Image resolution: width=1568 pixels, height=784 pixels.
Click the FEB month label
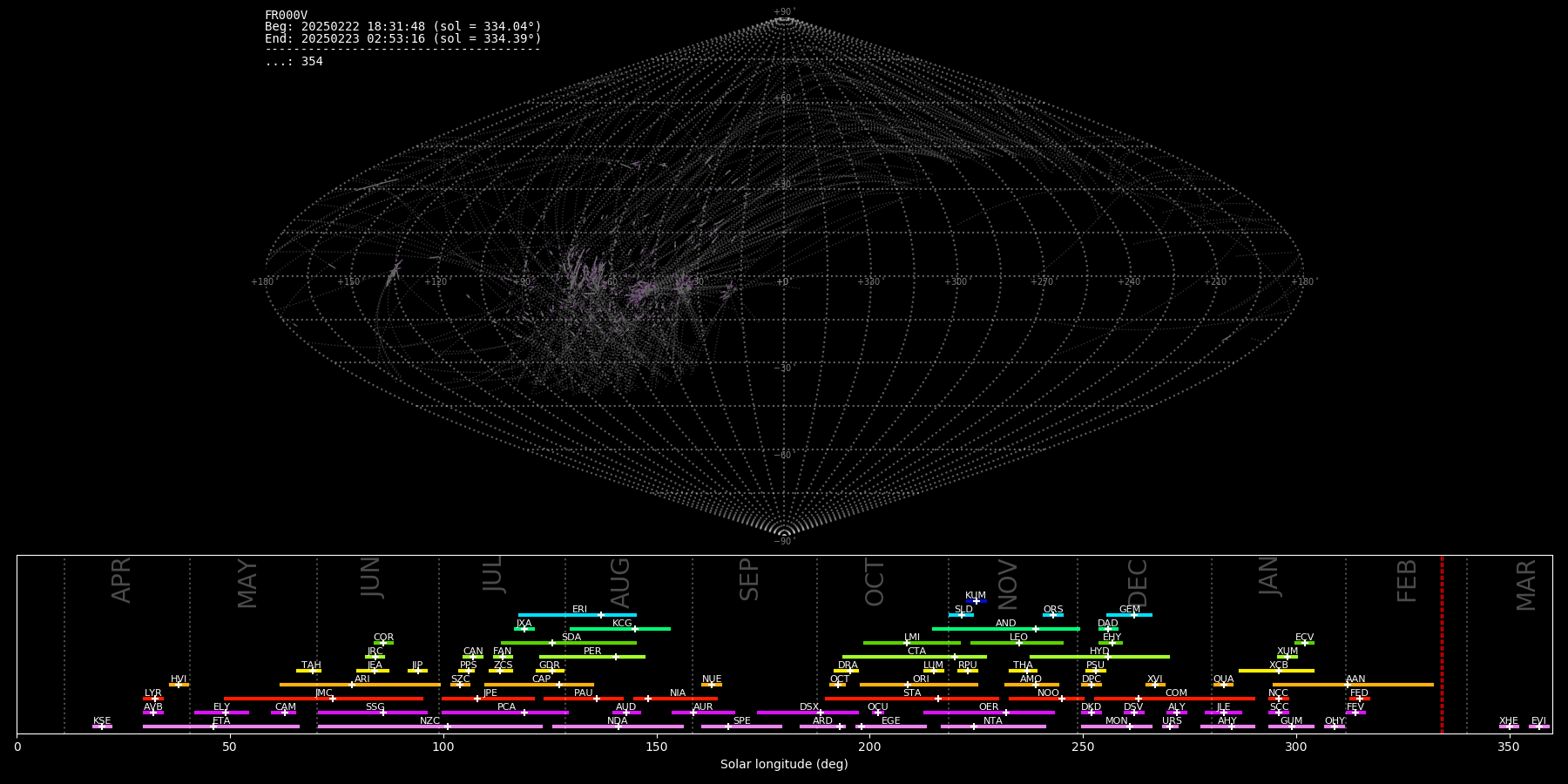[x=1407, y=581]
